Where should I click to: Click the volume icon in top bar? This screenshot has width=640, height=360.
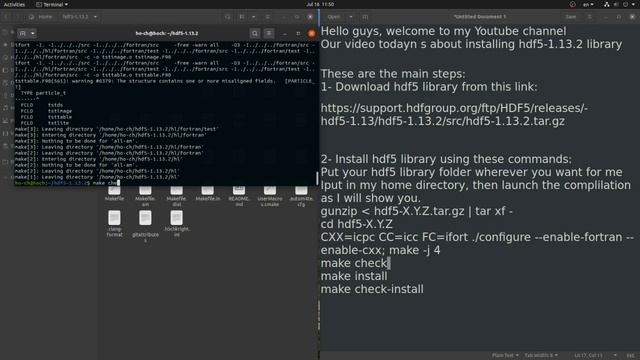[616, 4]
